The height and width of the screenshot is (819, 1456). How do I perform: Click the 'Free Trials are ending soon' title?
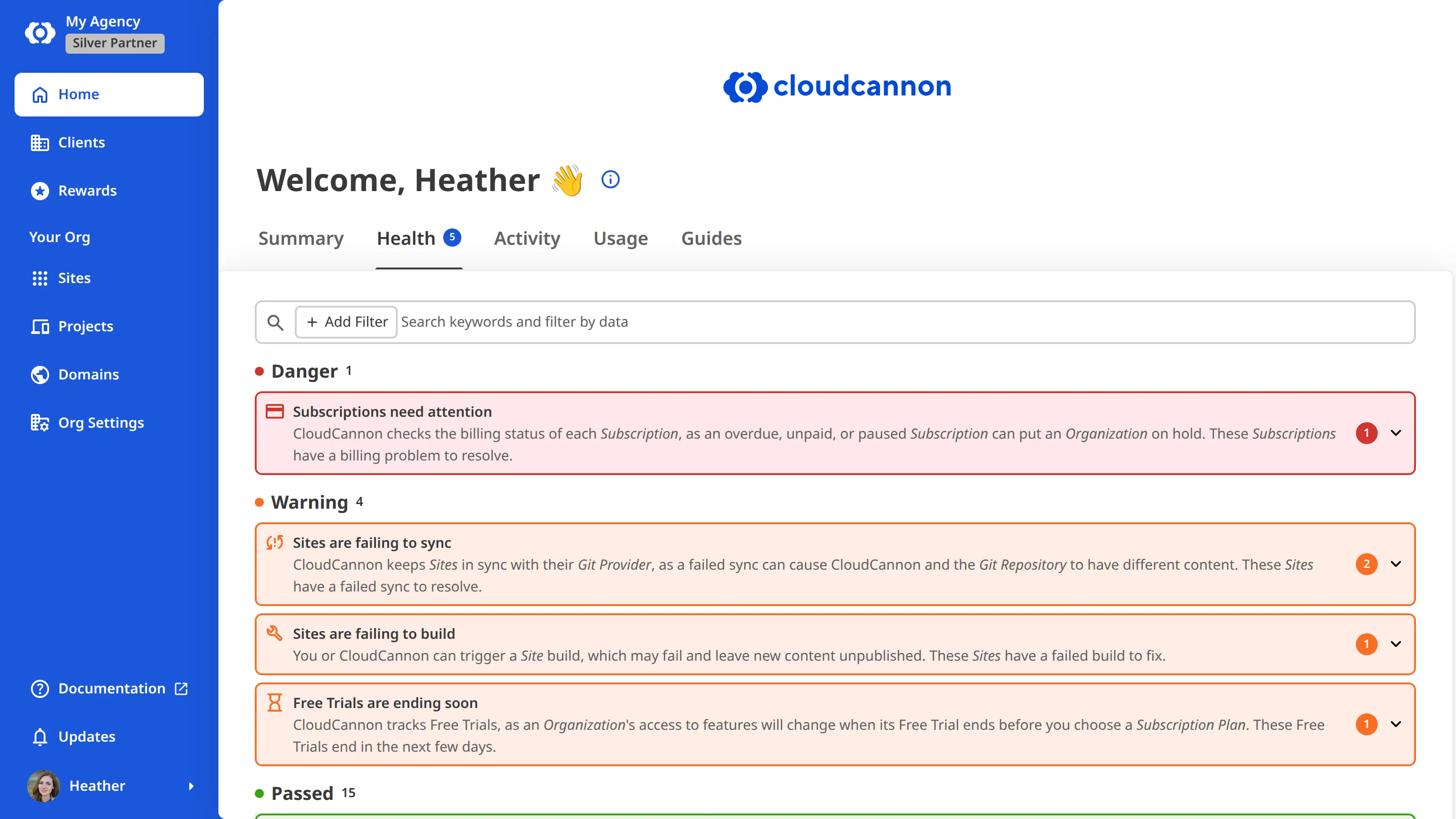pyautogui.click(x=385, y=703)
